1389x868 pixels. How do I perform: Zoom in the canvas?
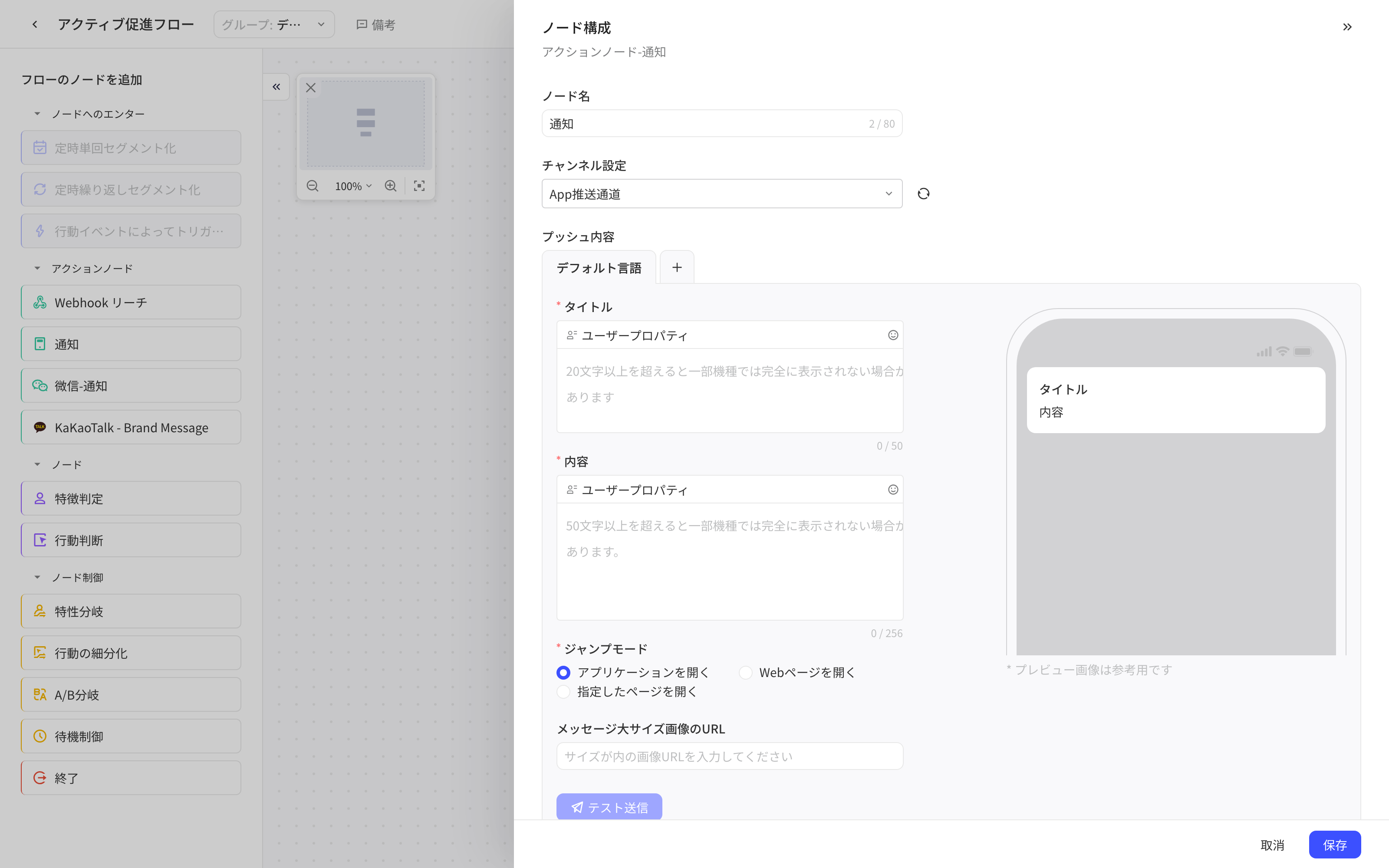(x=391, y=186)
